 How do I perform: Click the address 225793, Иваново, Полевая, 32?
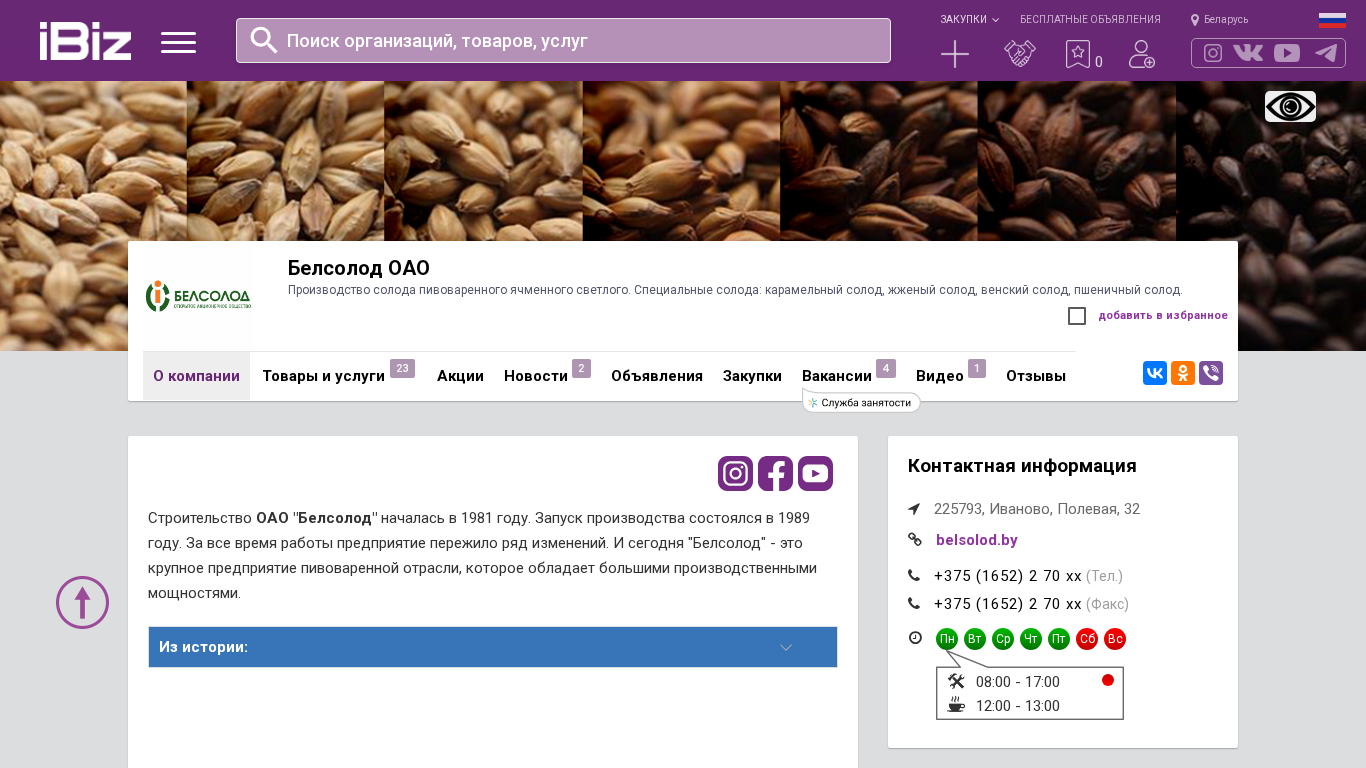1037,509
